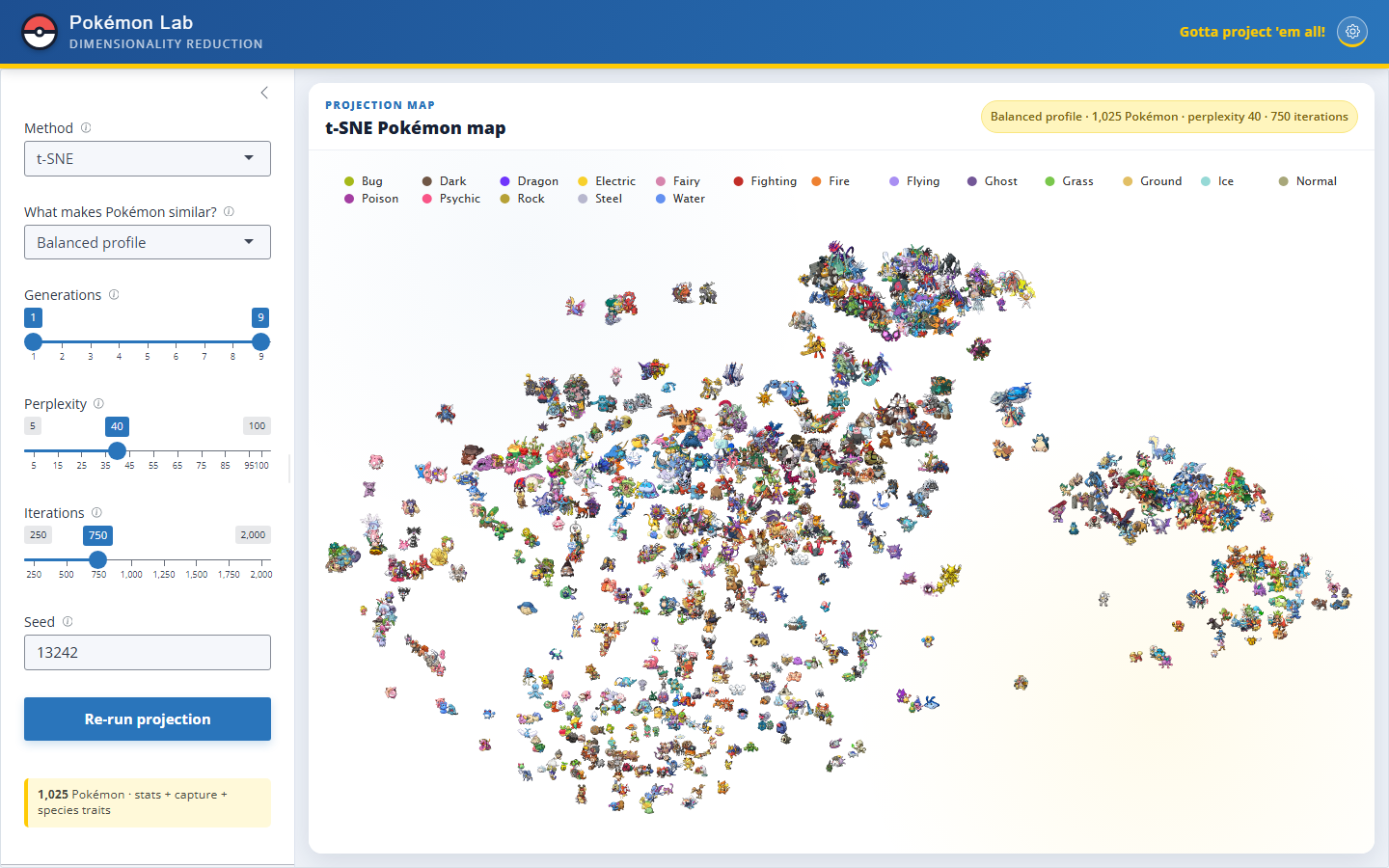Image resolution: width=1389 pixels, height=868 pixels.
Task: Toggle the Dark type legend entry
Action: tap(444, 181)
